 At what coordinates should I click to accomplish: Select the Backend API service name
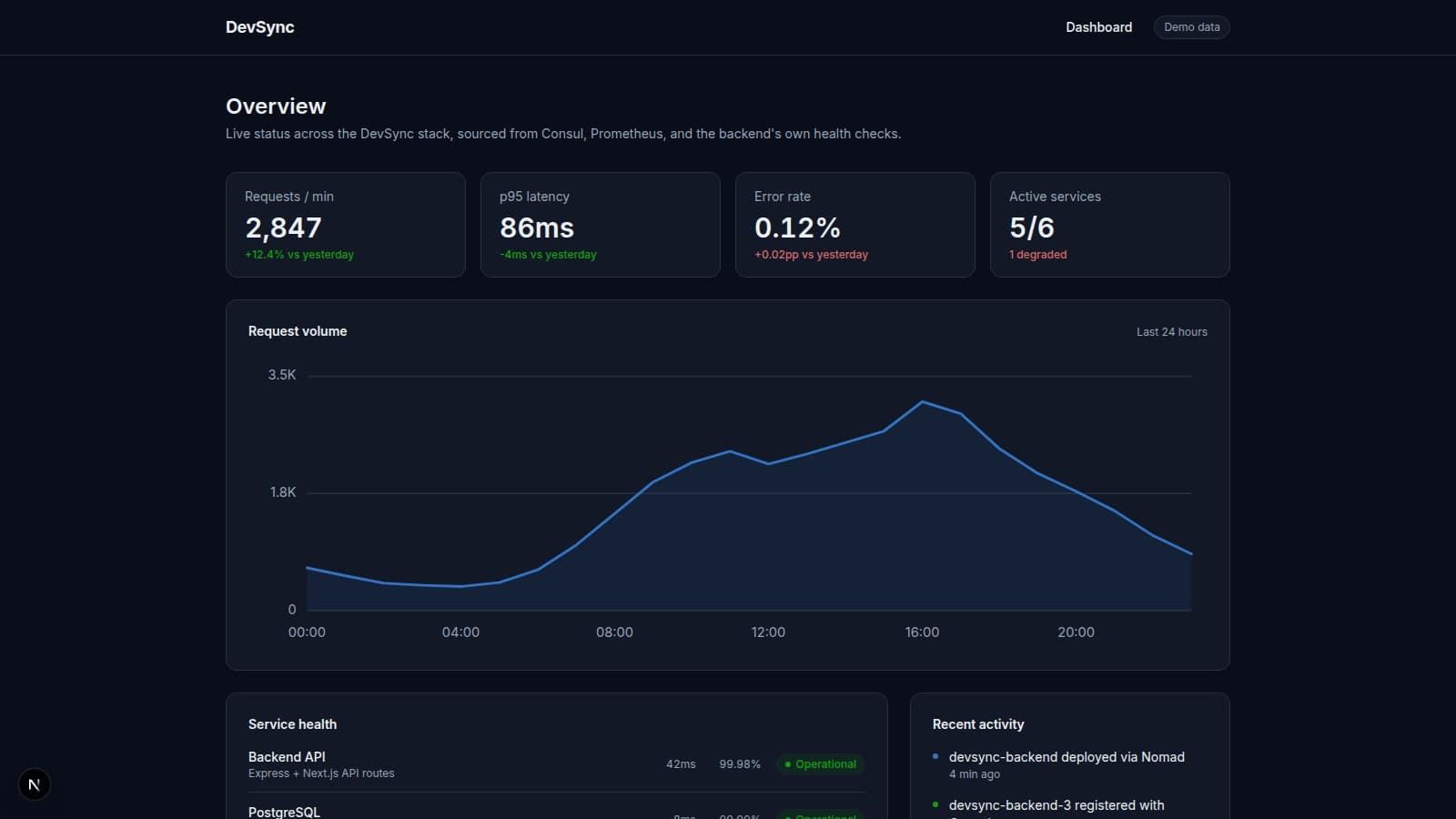tap(287, 757)
